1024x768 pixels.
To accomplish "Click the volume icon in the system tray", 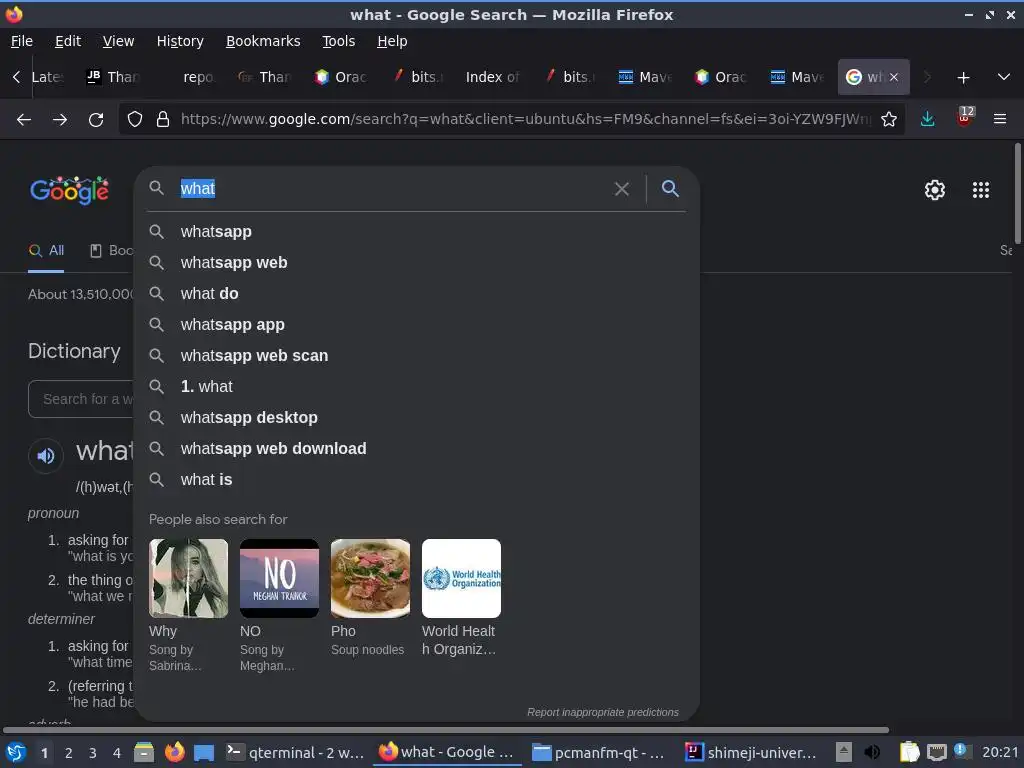I will click(872, 752).
